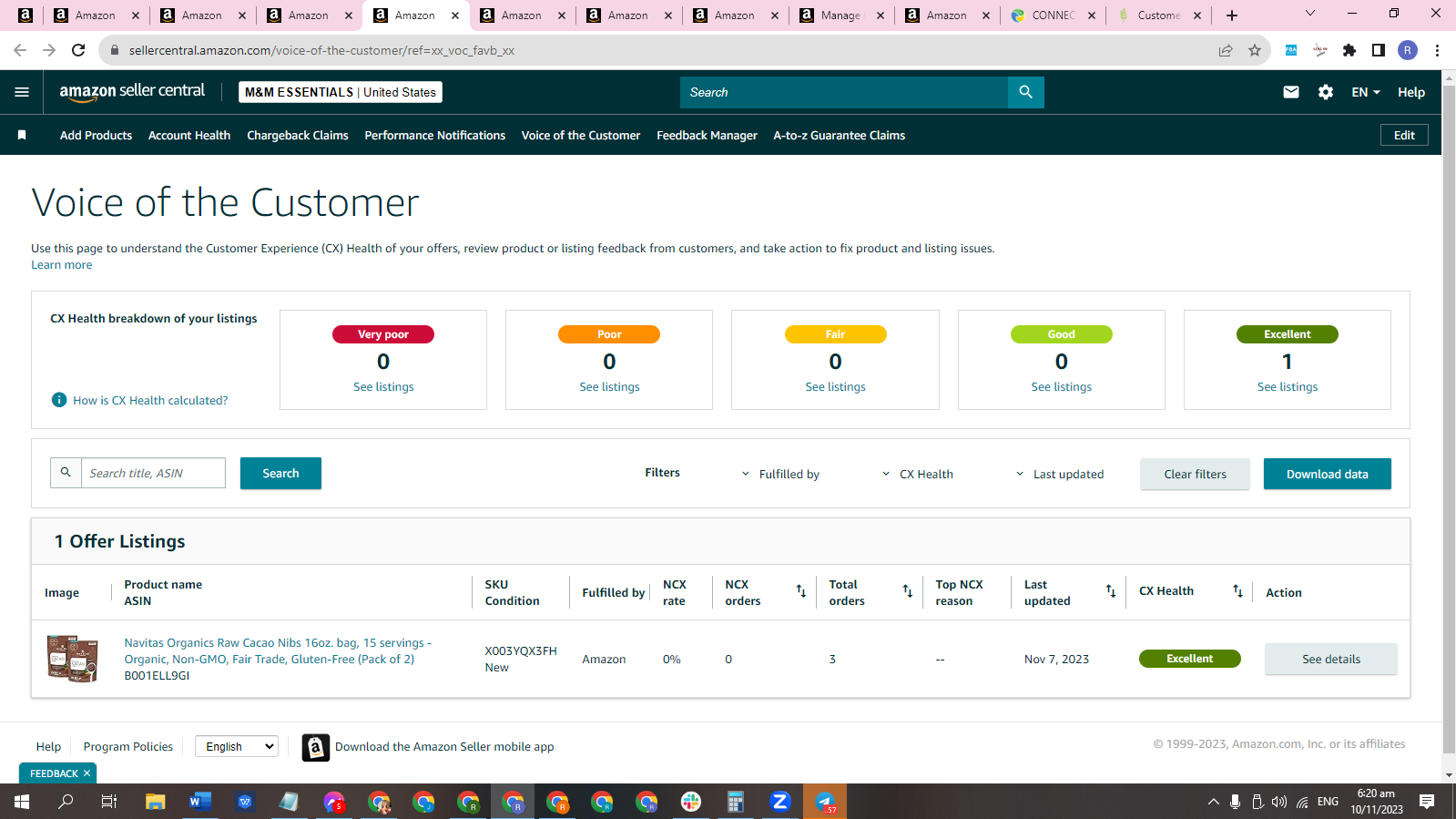Open File Explorer from the taskbar
Viewport: 1456px width, 819px height.
(x=156, y=802)
